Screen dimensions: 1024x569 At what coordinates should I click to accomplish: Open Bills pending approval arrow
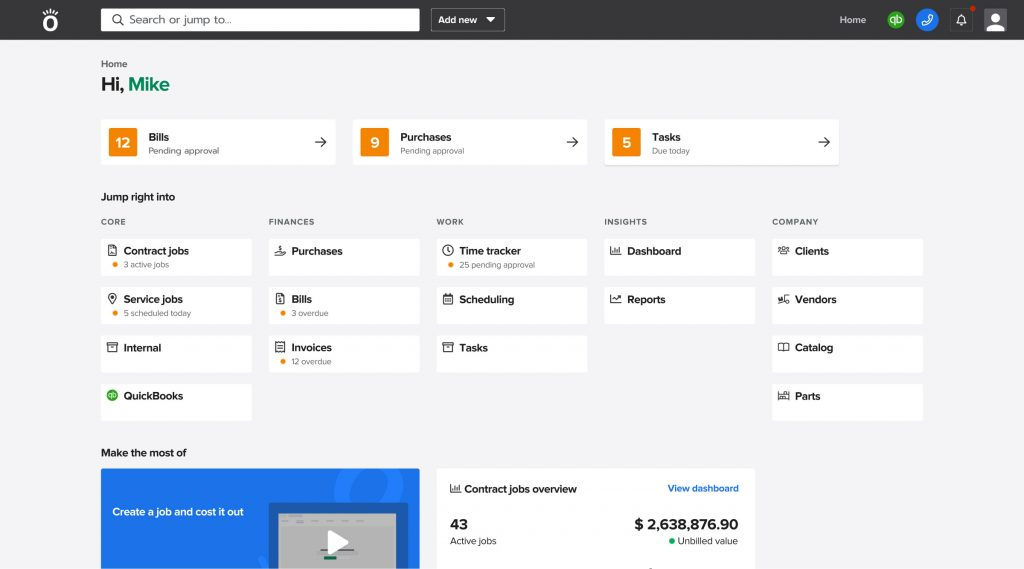320,142
